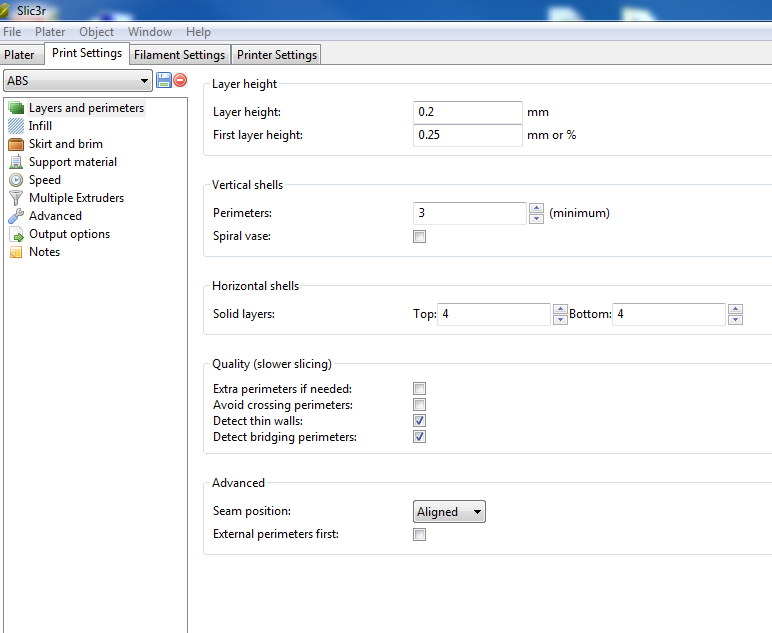Increase Top solid layers spinner

point(560,309)
